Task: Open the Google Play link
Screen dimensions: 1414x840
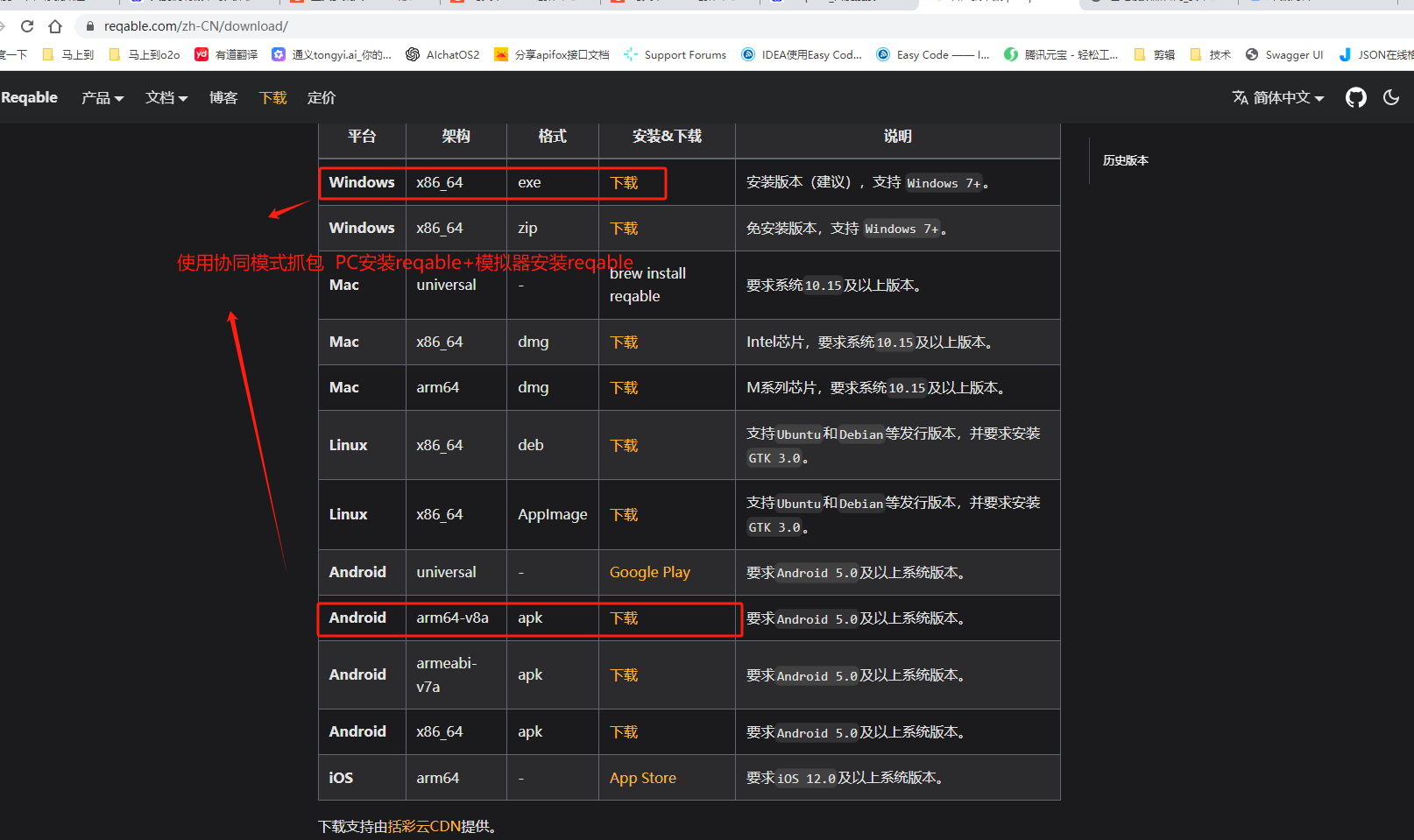Action: [x=650, y=572]
